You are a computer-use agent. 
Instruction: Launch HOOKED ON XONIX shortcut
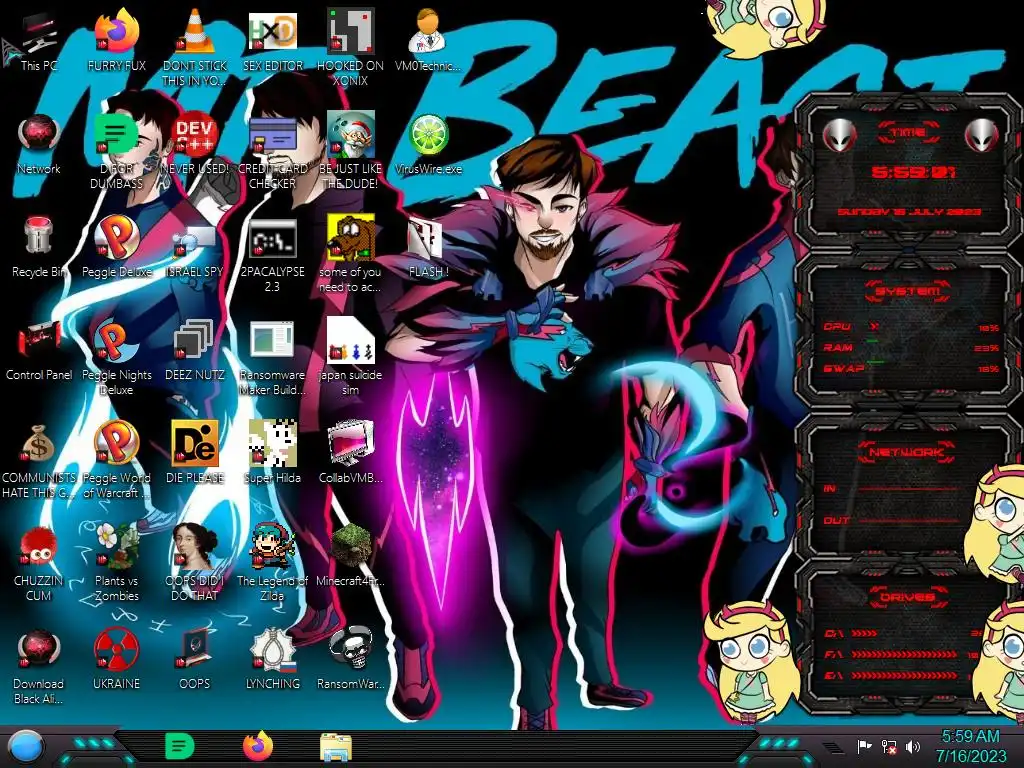click(x=350, y=47)
